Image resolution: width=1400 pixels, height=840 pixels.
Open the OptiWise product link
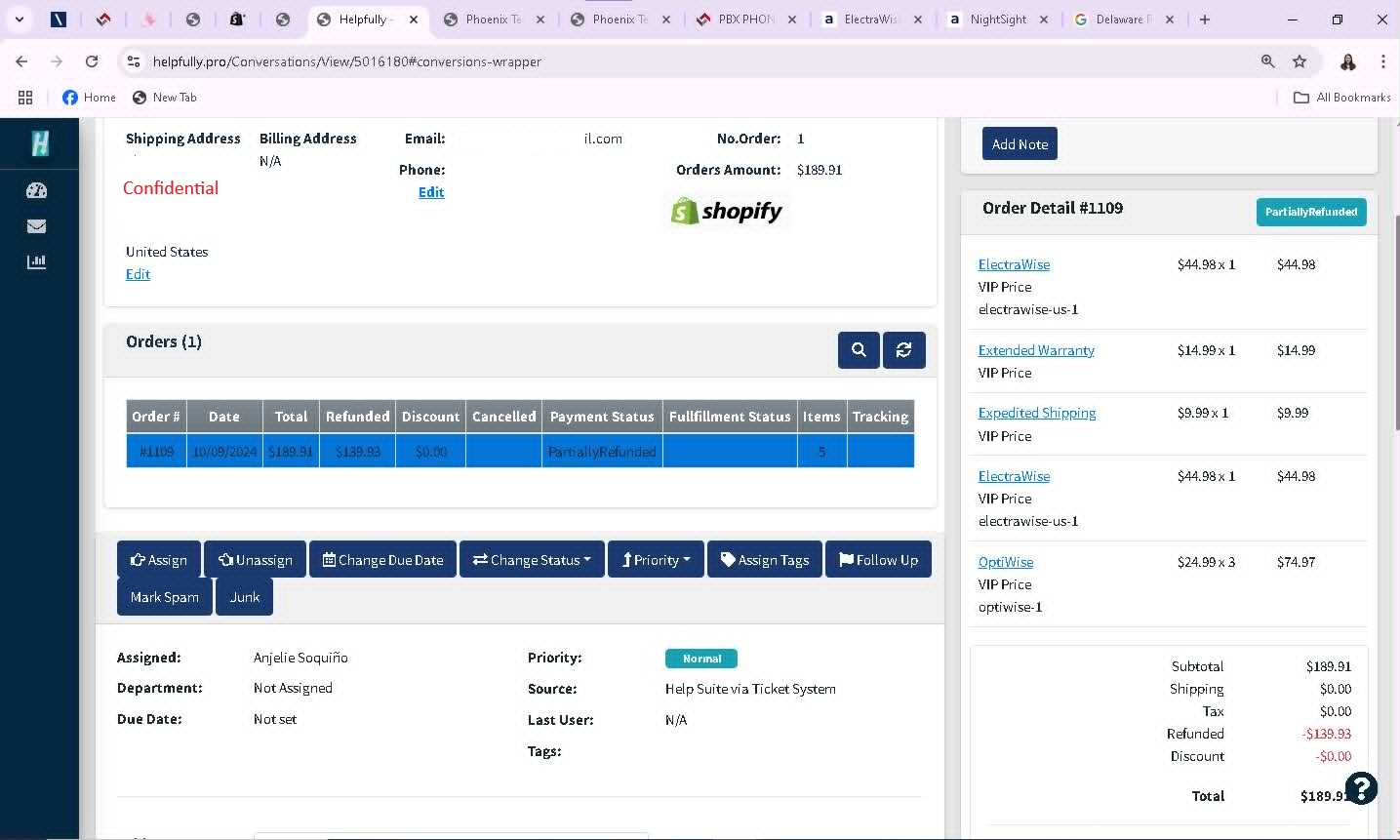[1006, 562]
